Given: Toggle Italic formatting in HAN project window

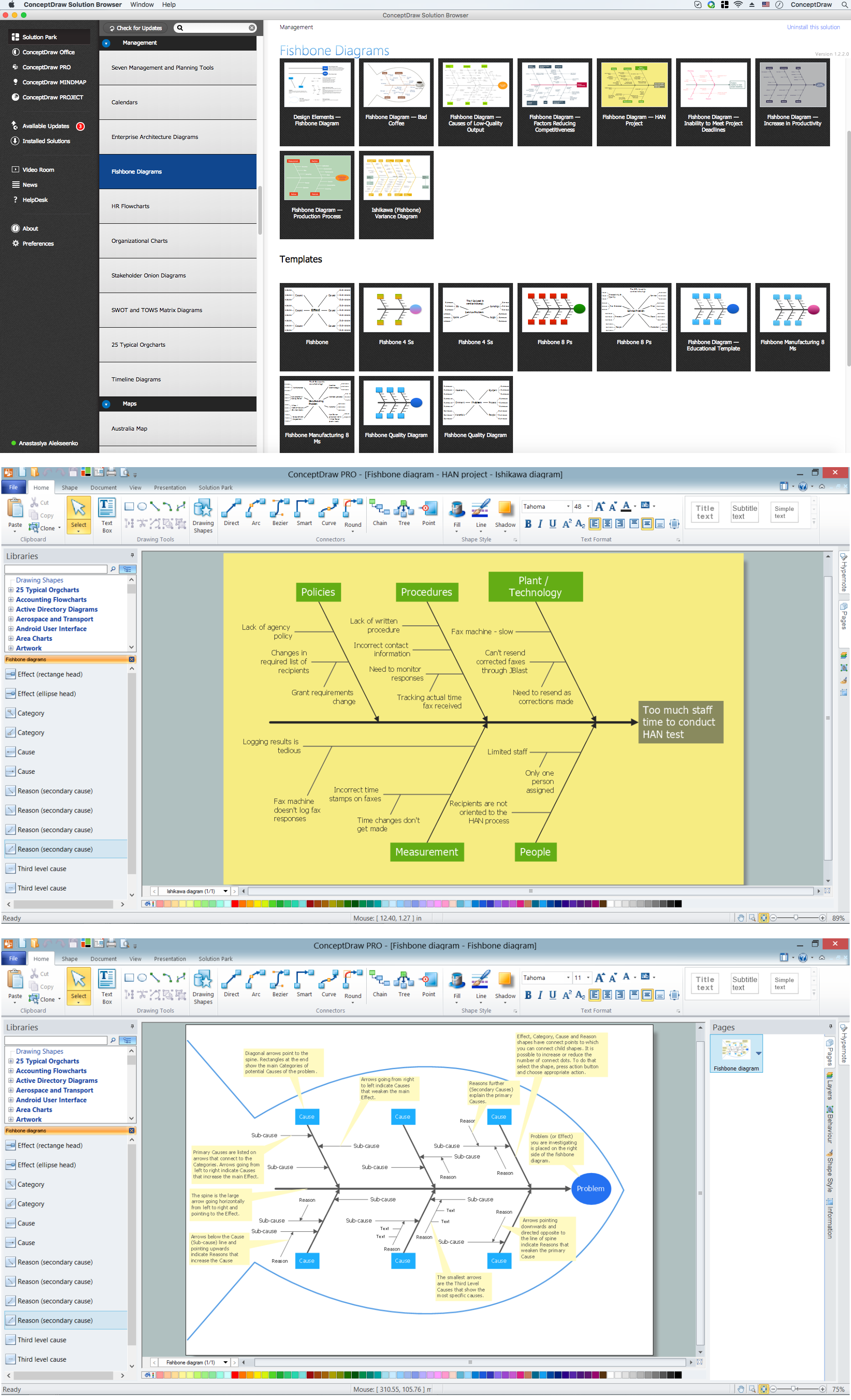Looking at the screenshot, I should coord(540,523).
